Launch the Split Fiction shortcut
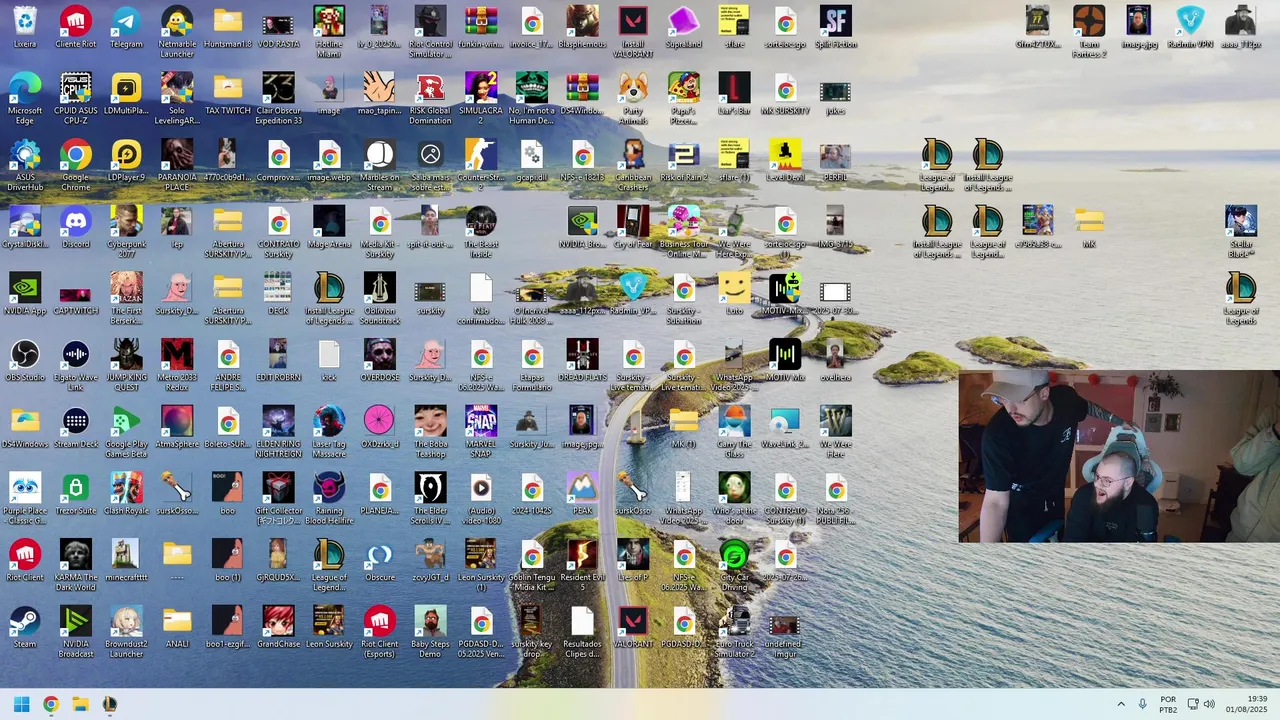Screen dimensions: 1280x720 click(836, 28)
